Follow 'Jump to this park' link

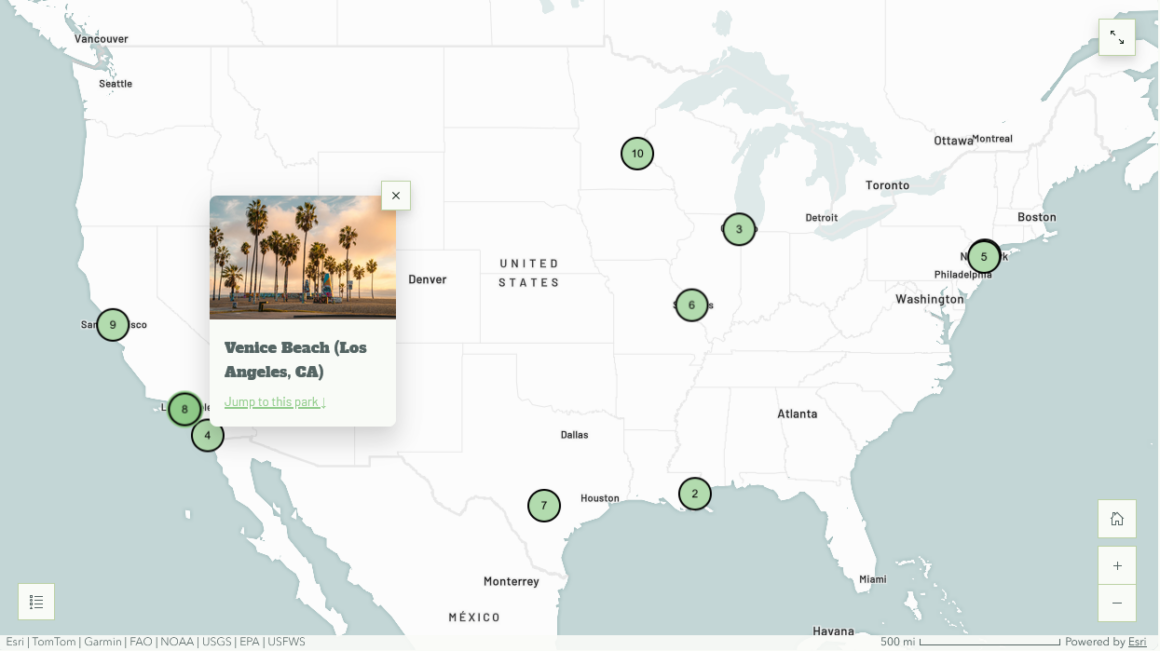[274, 402]
